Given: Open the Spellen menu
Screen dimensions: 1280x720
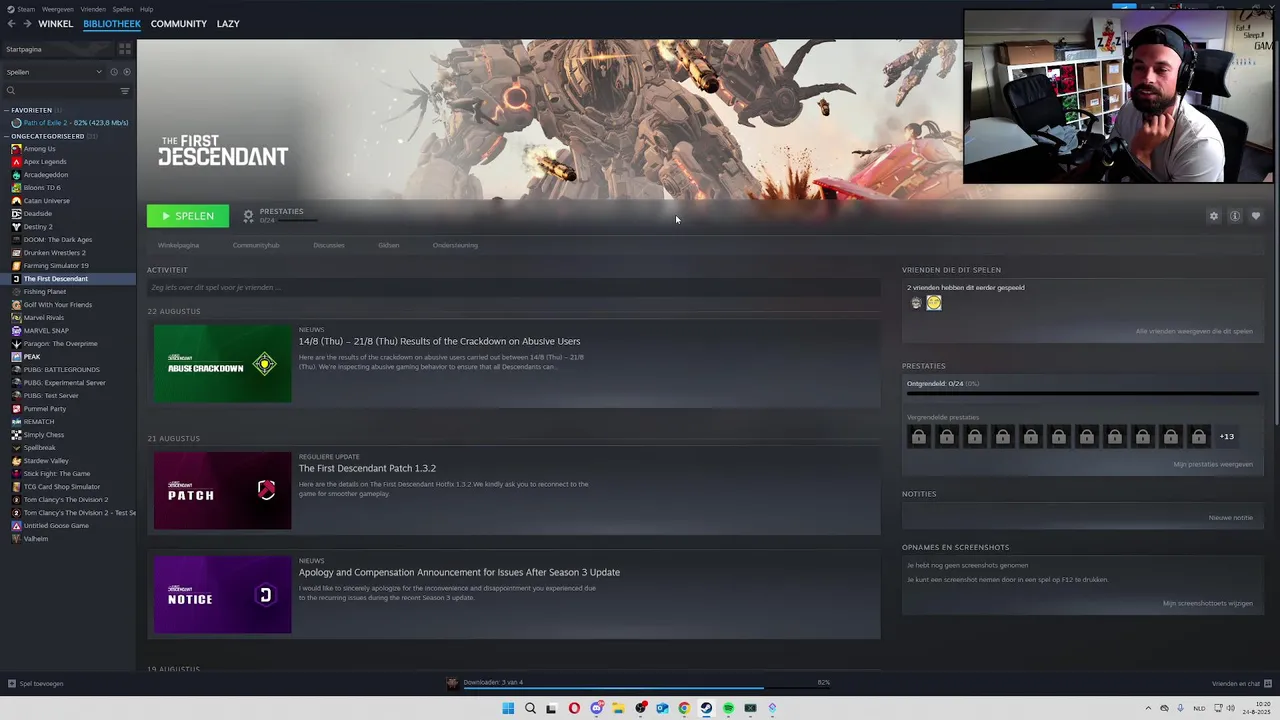Looking at the screenshot, I should pyautogui.click(x=122, y=9).
